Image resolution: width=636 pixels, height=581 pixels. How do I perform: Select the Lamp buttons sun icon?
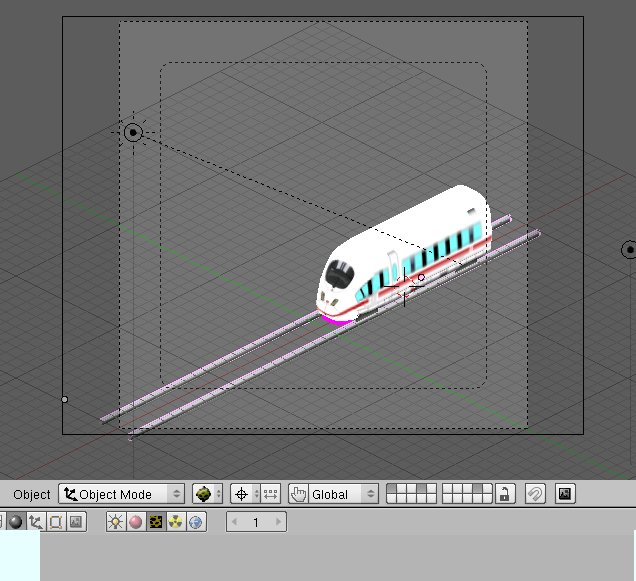tap(115, 522)
